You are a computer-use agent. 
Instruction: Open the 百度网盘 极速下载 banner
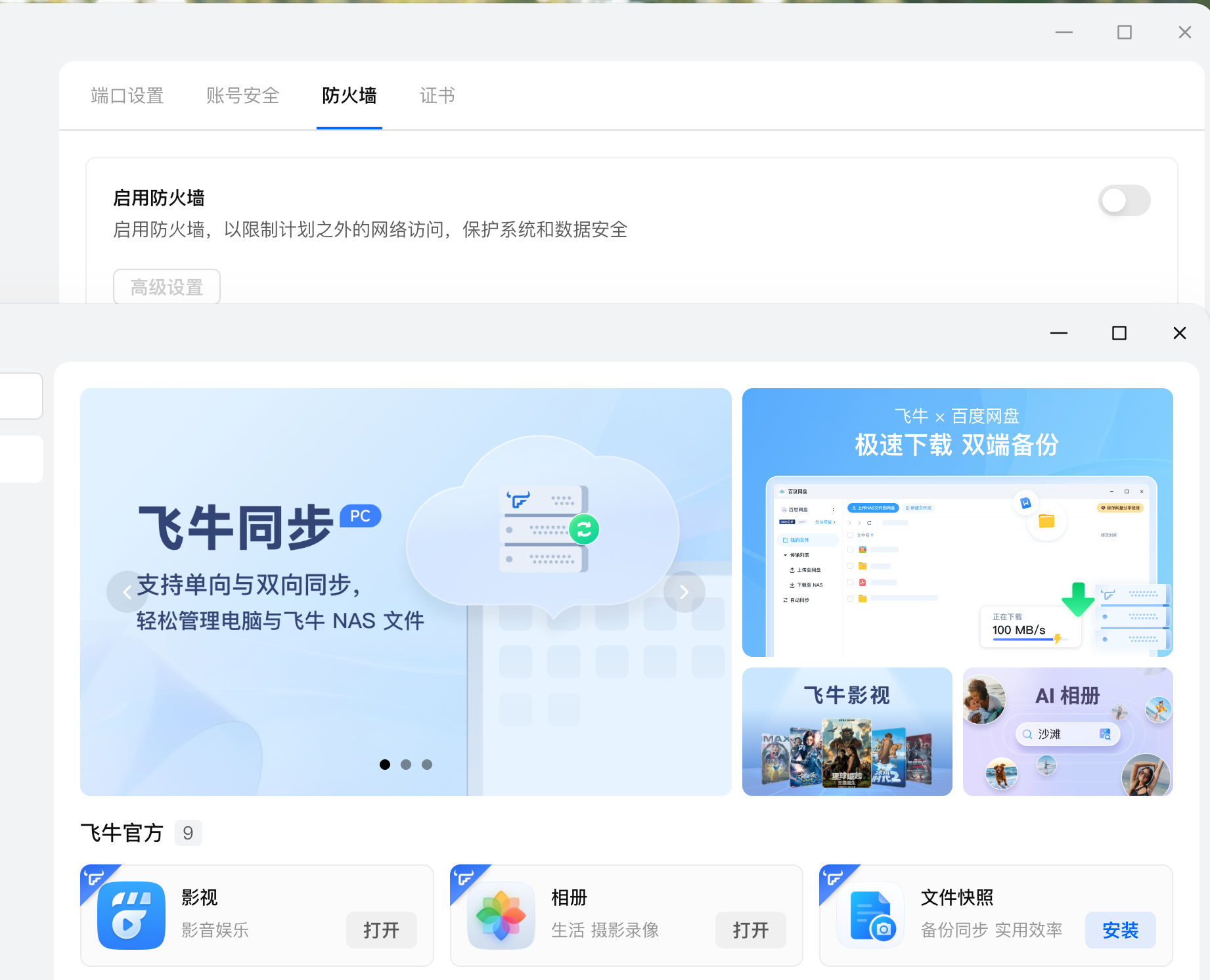tap(958, 522)
